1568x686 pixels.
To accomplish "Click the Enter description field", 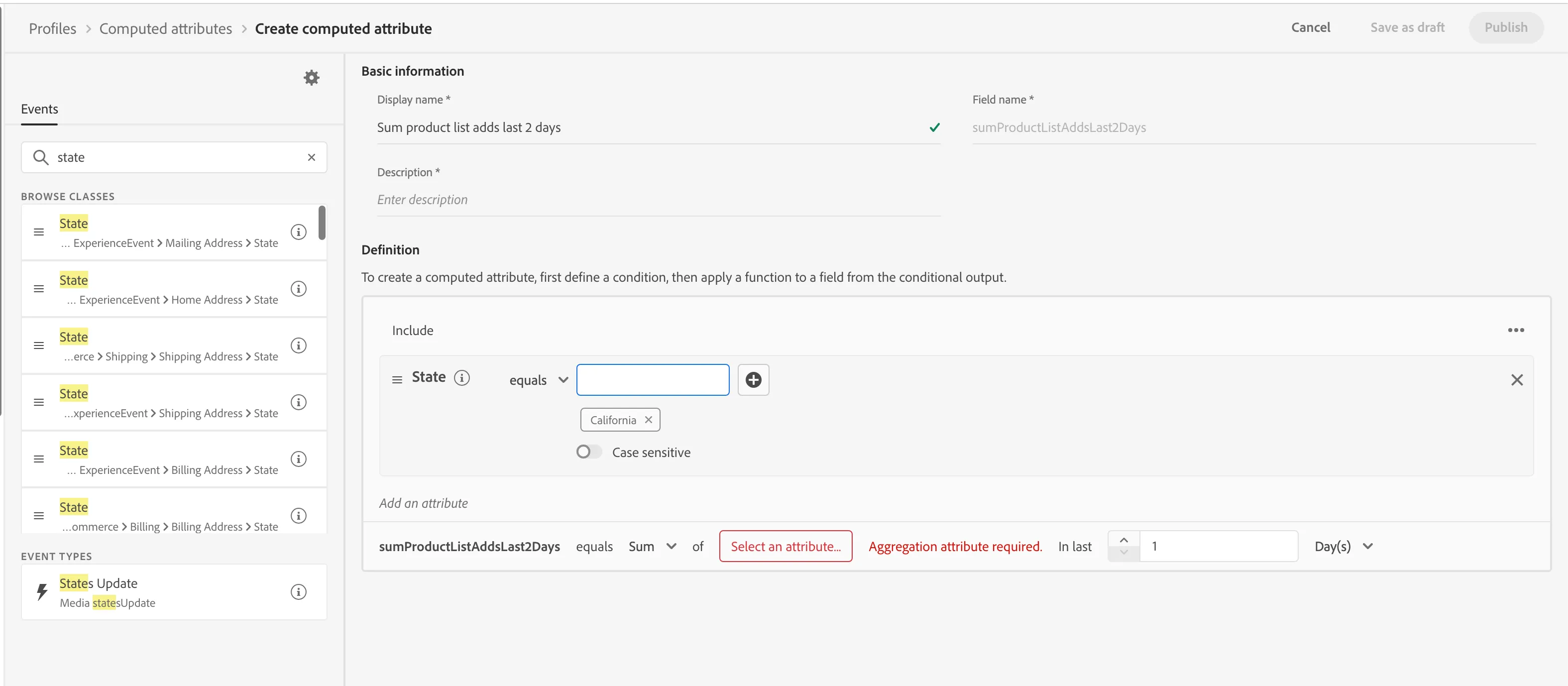I will (x=659, y=200).
